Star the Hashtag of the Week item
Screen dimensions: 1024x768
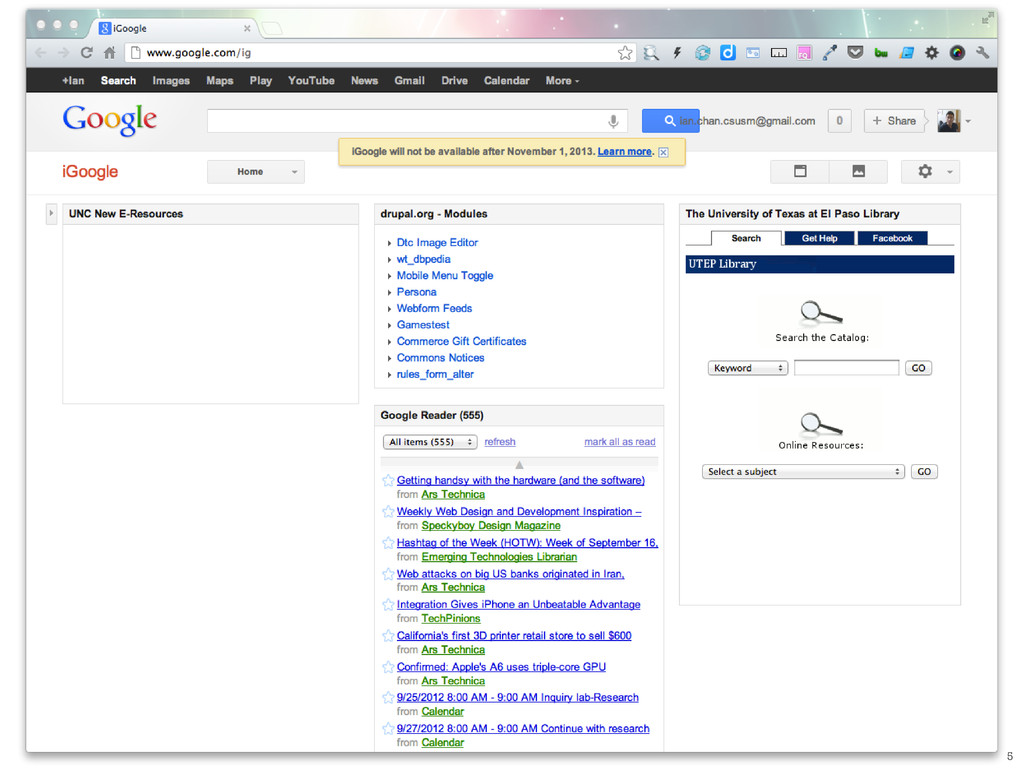[x=388, y=543]
